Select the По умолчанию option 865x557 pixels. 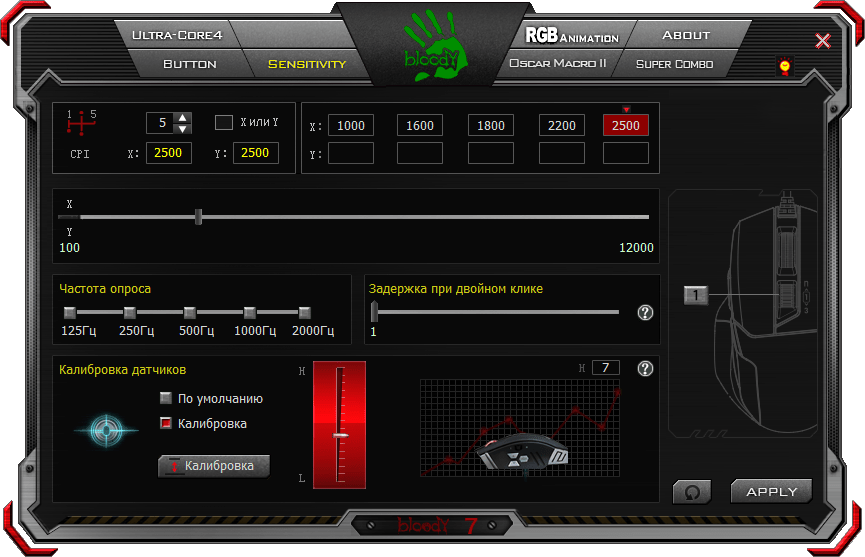point(165,398)
